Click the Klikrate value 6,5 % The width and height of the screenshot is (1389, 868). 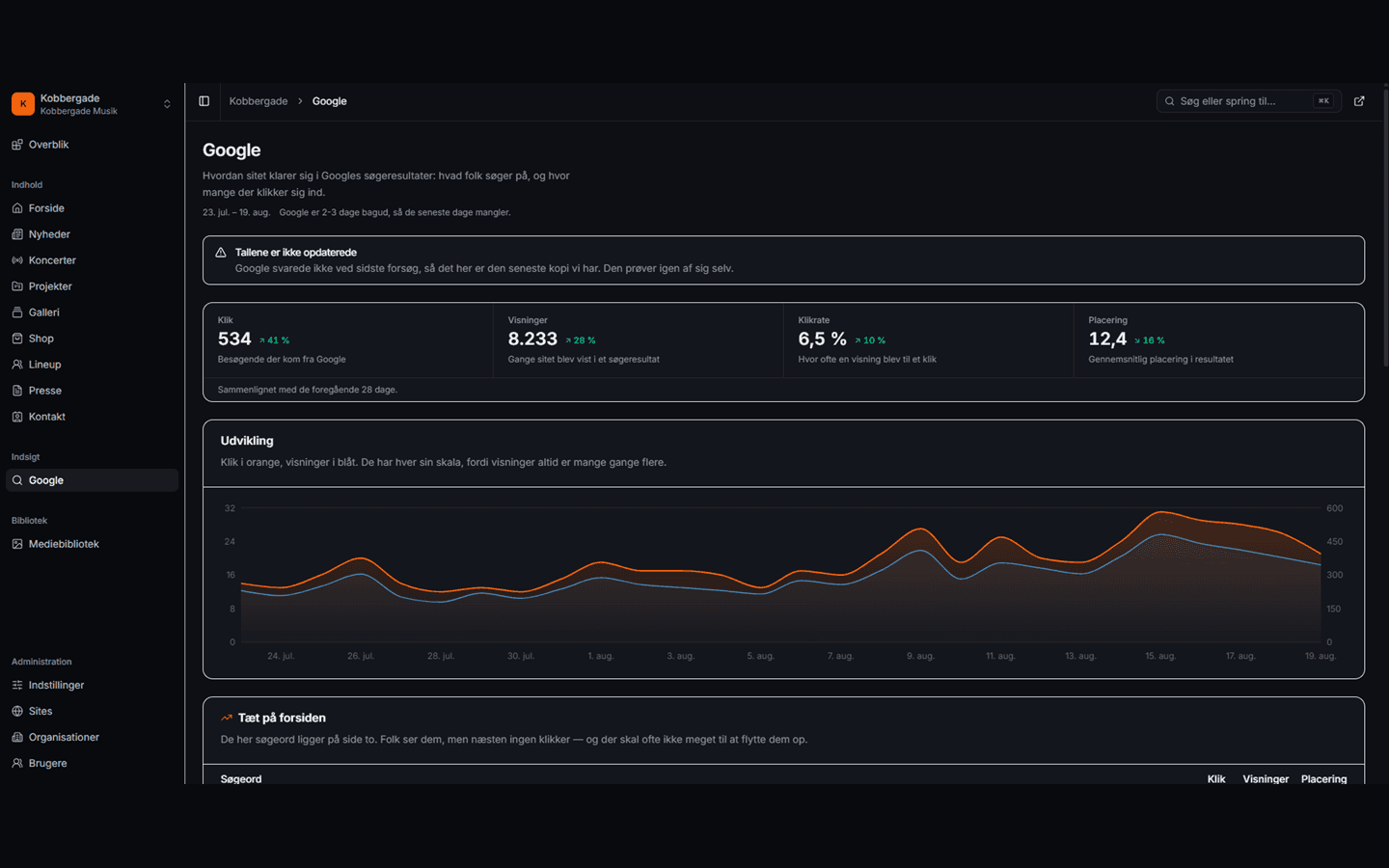coord(823,339)
